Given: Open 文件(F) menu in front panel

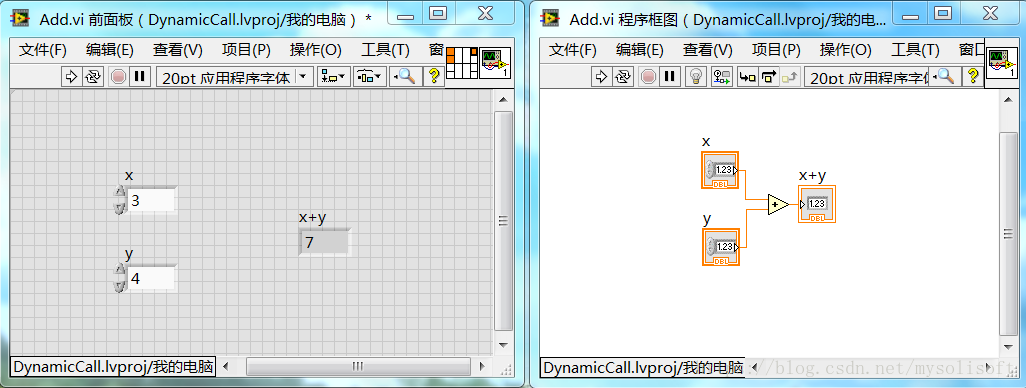Looking at the screenshot, I should coord(43,50).
